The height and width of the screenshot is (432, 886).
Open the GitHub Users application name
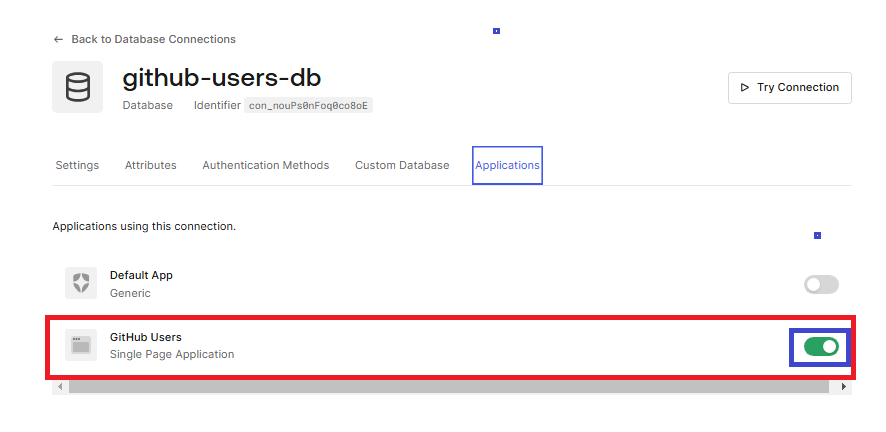[x=146, y=337]
